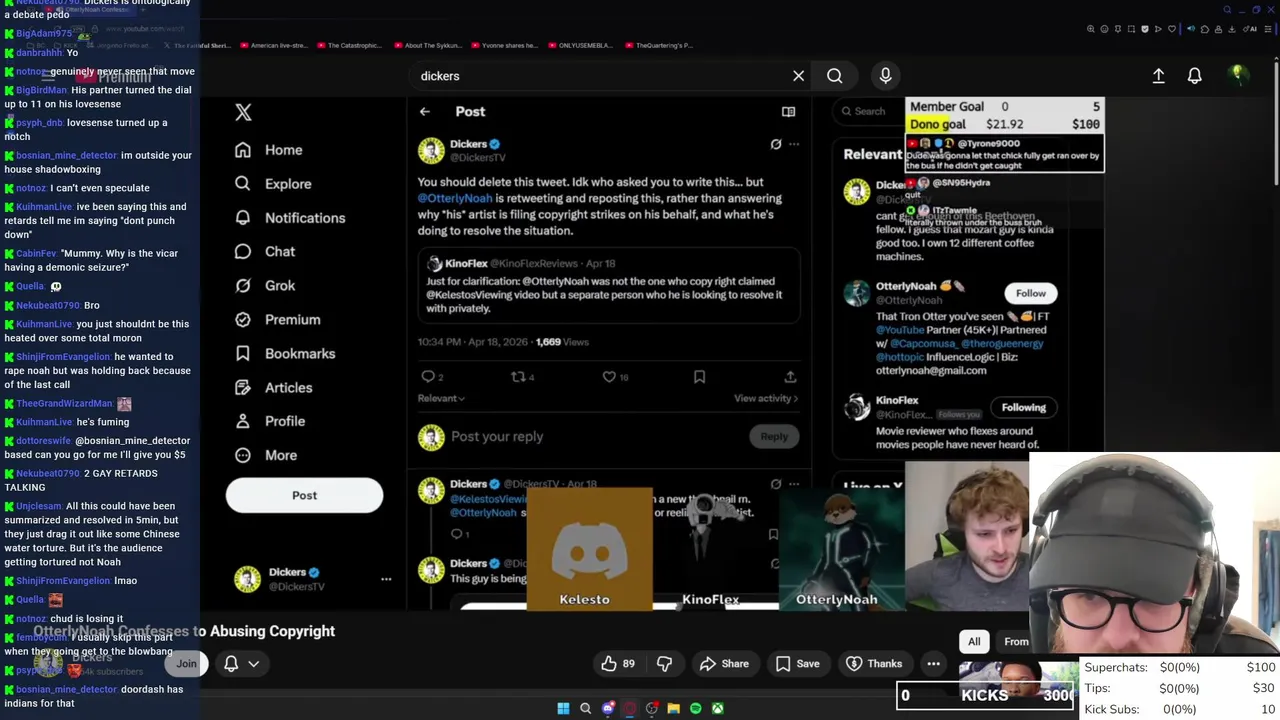
Task: Click Following button next to KinoFlex
Action: pyautogui.click(x=1023, y=407)
